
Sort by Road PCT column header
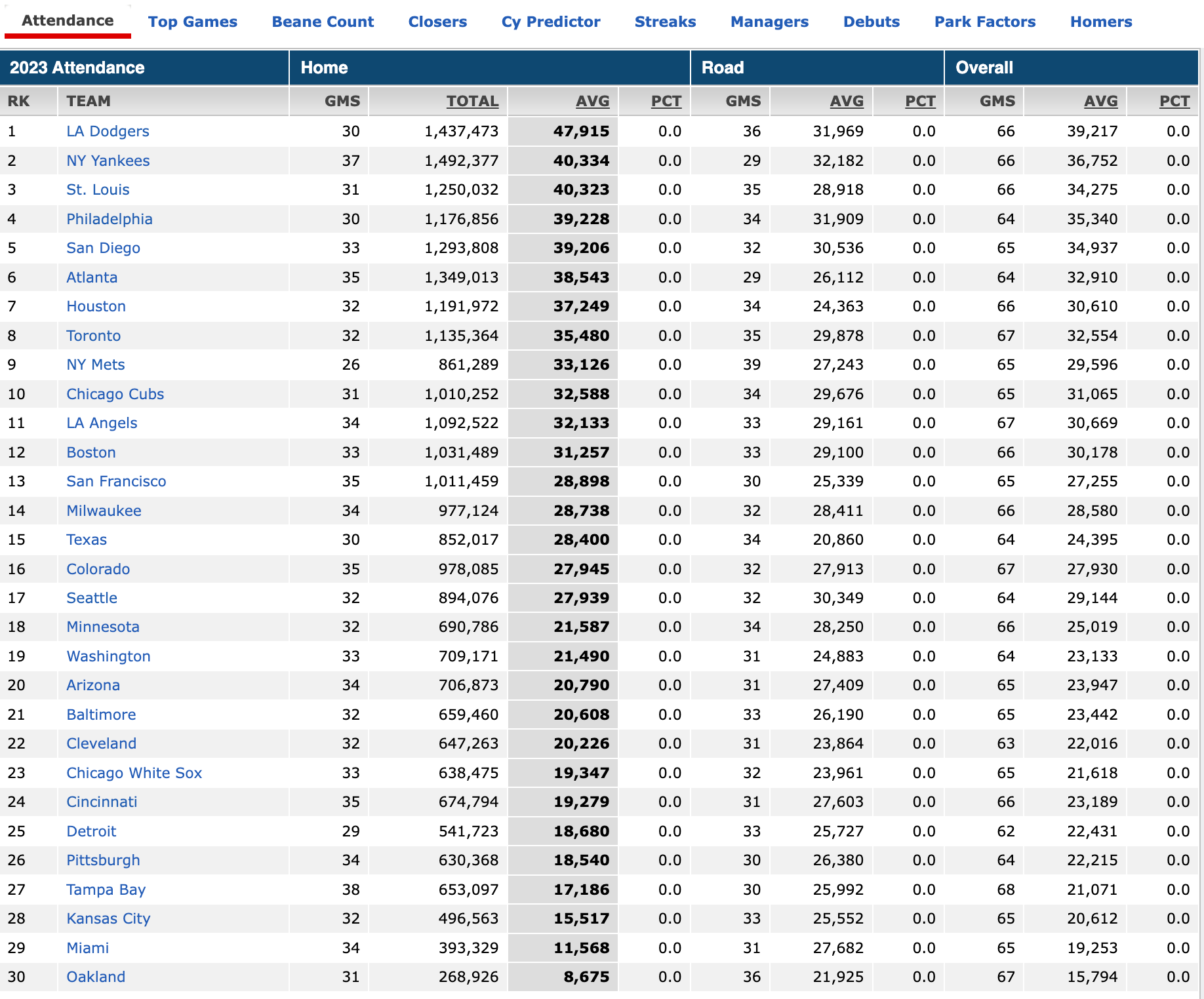click(x=920, y=101)
